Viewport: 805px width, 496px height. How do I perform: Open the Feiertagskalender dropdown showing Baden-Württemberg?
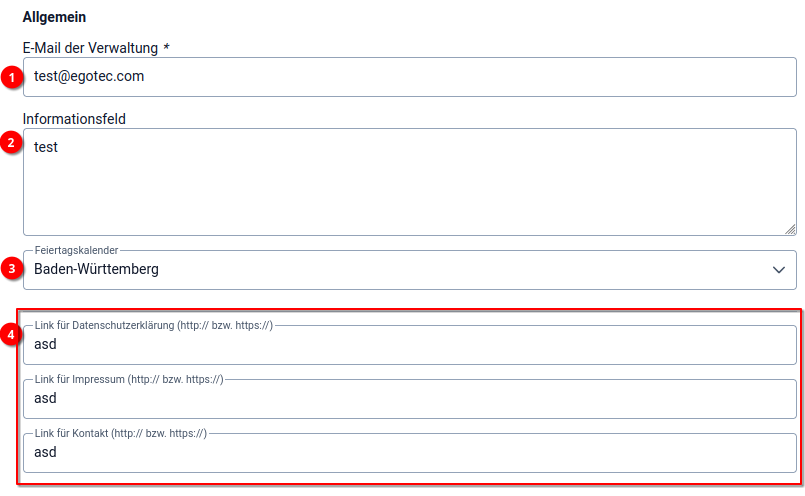[x=400, y=270]
